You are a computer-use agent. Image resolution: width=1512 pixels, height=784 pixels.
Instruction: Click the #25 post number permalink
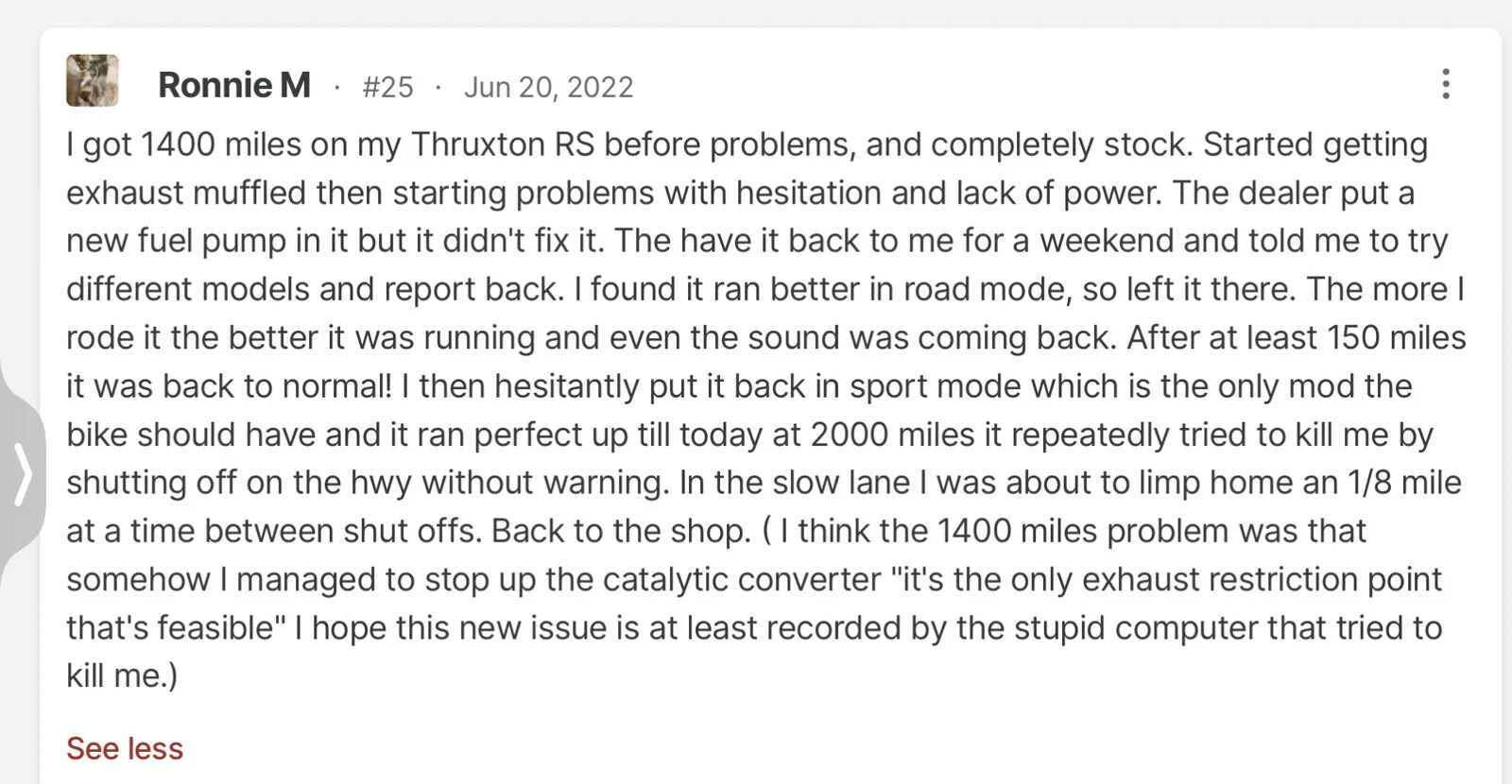coord(387,87)
